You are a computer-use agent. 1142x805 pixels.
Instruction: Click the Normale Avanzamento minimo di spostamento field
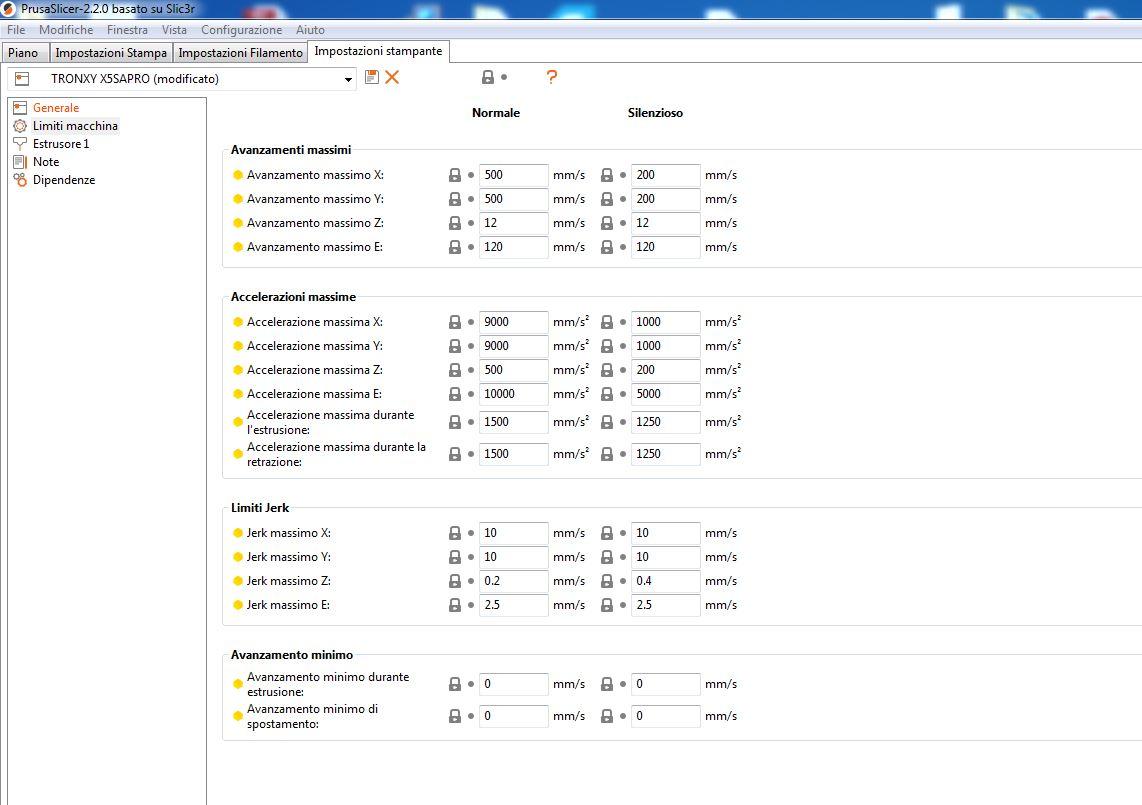coord(513,716)
